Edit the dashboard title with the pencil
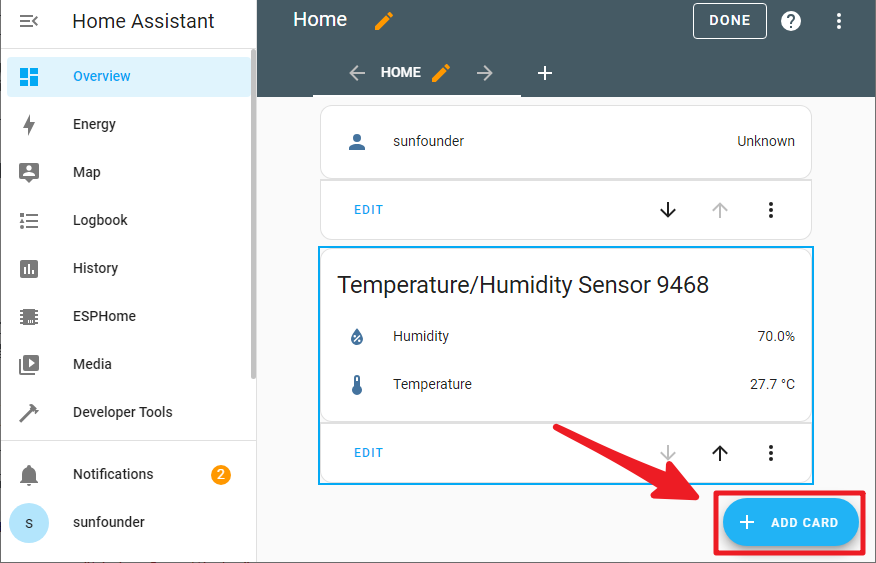The width and height of the screenshot is (876, 563). click(x=384, y=21)
